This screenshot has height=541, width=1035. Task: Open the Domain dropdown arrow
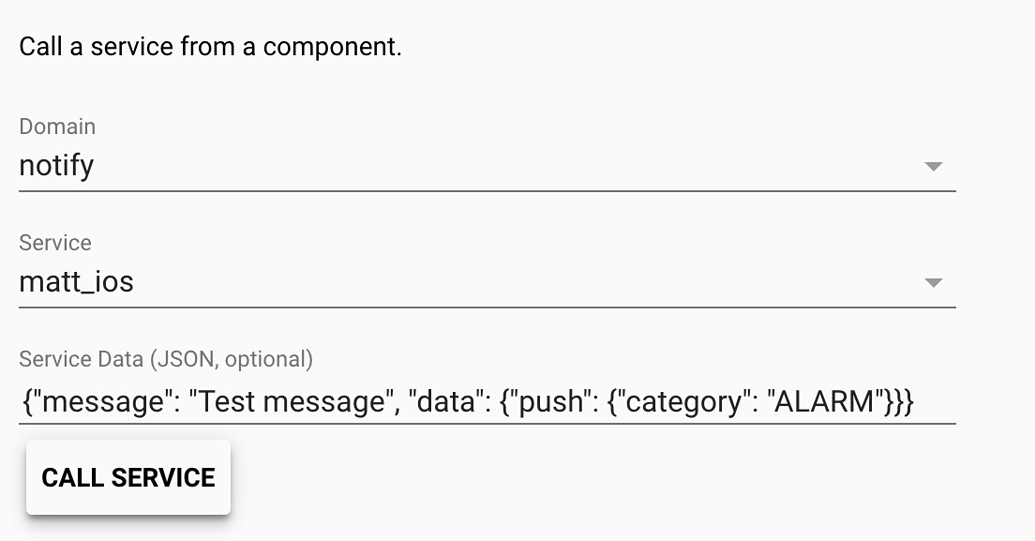[x=933, y=166]
